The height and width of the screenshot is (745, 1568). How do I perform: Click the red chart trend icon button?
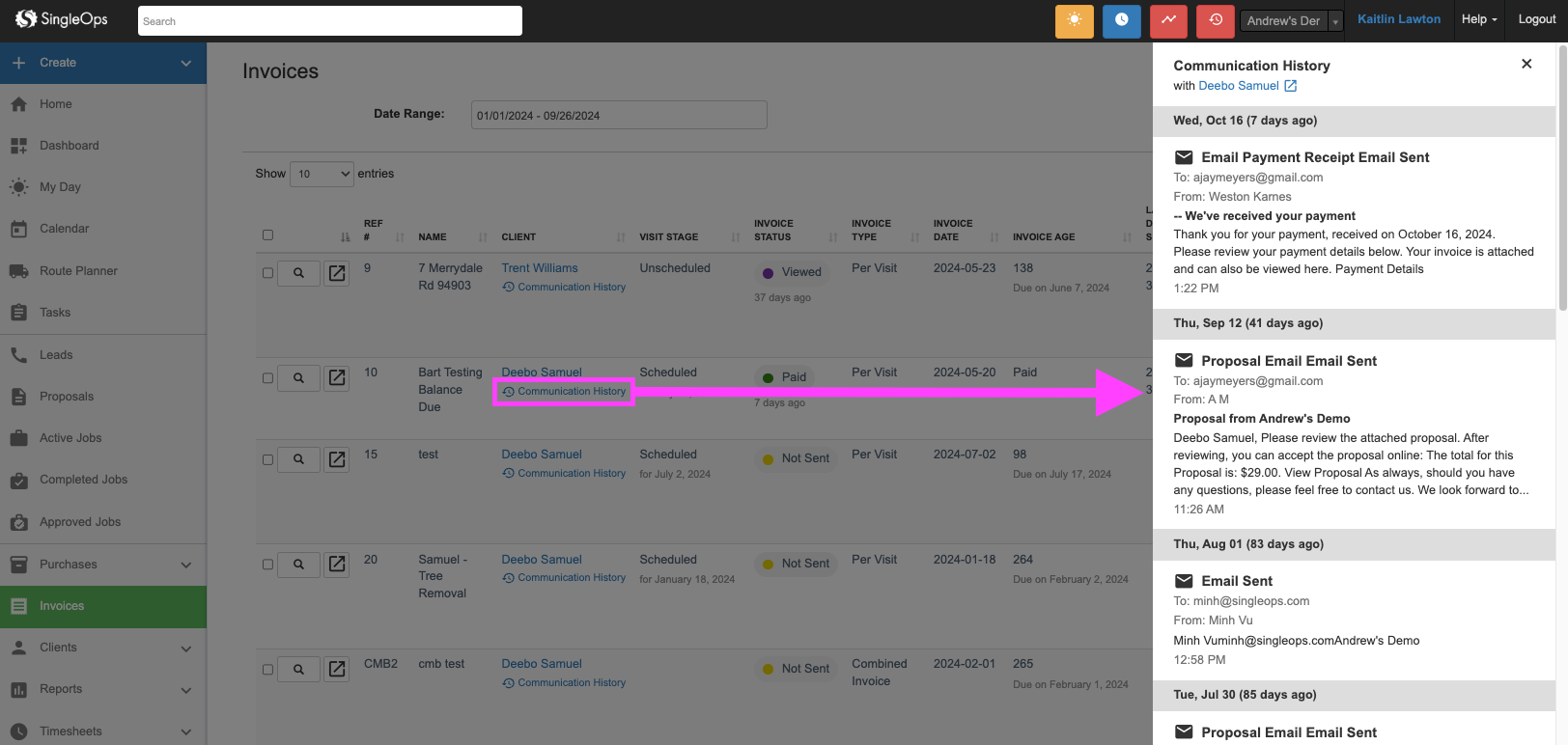(1168, 21)
